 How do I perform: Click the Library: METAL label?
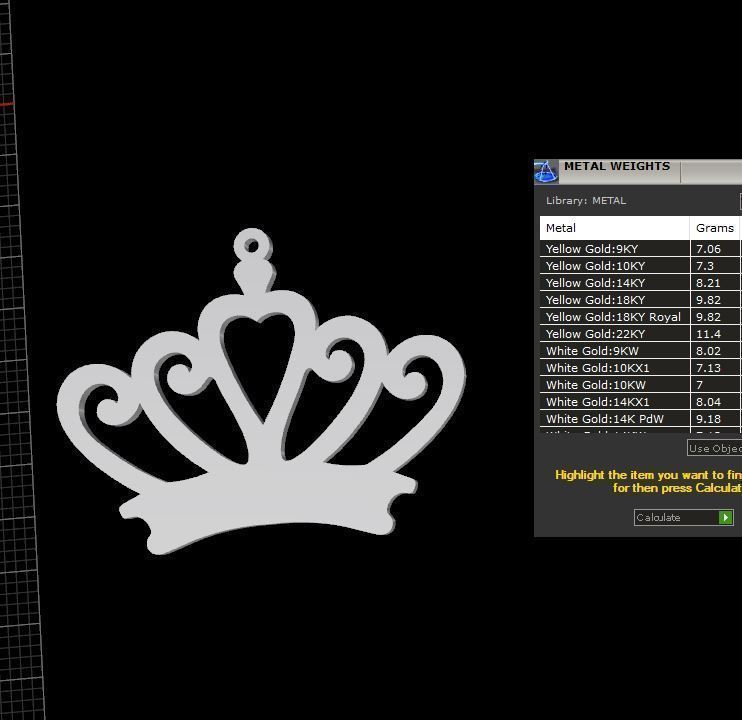coord(586,201)
